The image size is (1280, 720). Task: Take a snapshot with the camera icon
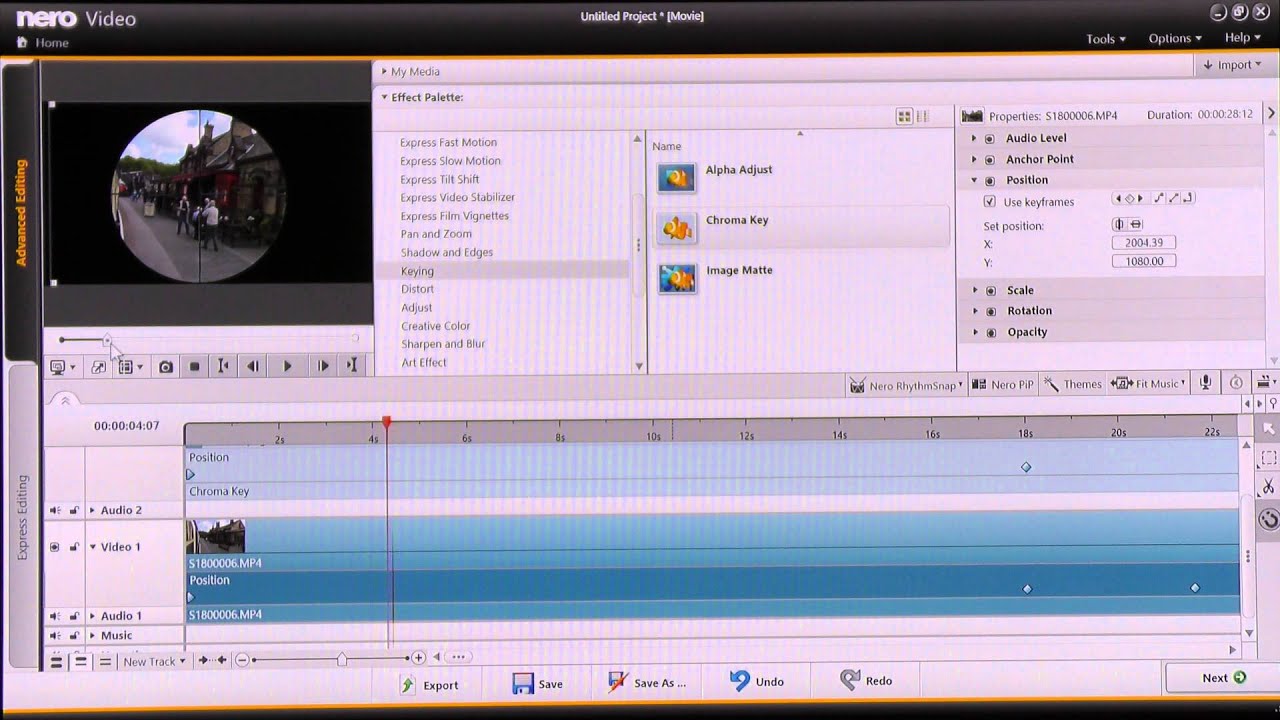pos(166,367)
